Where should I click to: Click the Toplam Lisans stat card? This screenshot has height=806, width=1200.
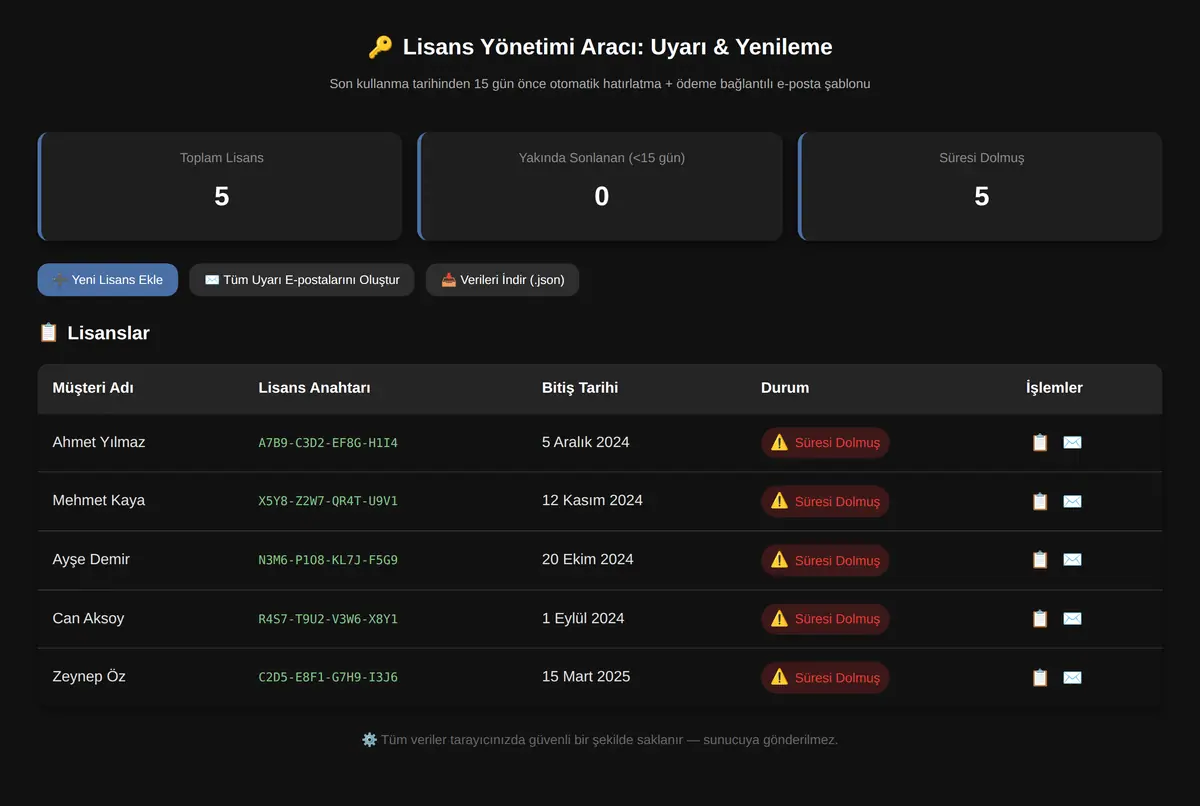(220, 186)
